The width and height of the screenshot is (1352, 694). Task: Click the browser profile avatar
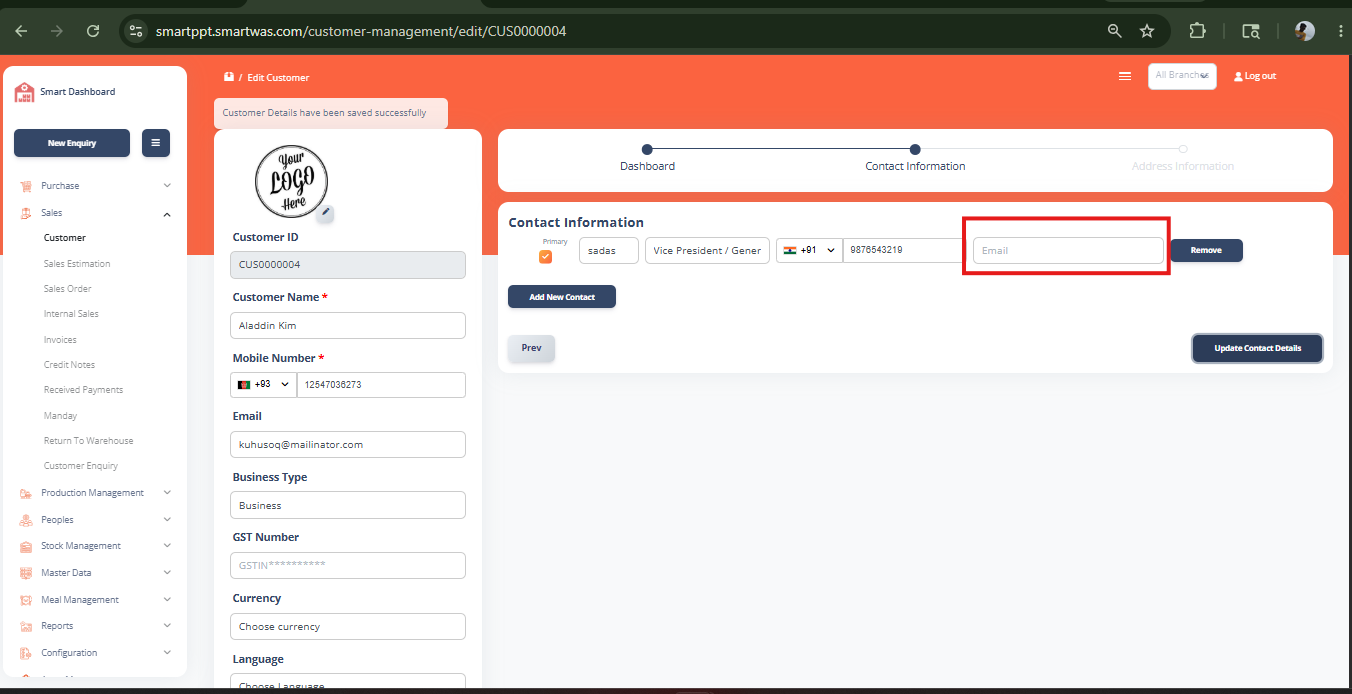[x=1305, y=31]
